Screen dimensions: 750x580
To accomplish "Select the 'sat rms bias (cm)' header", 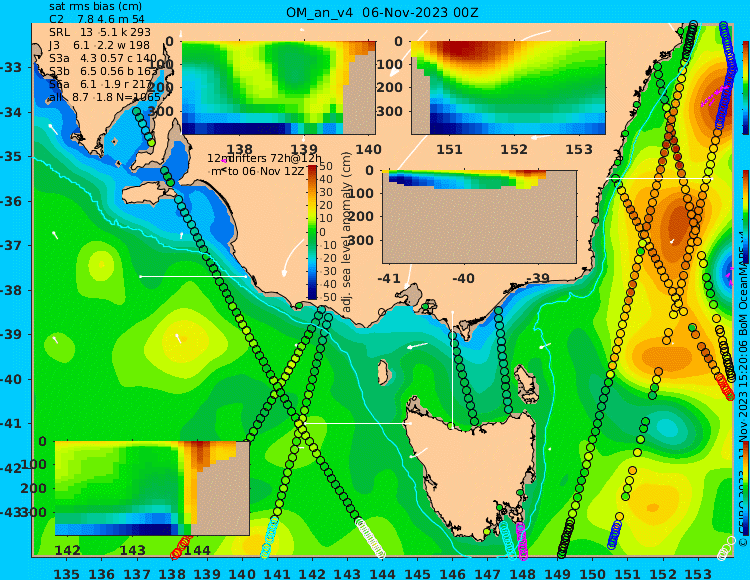I will pyautogui.click(x=95, y=7).
